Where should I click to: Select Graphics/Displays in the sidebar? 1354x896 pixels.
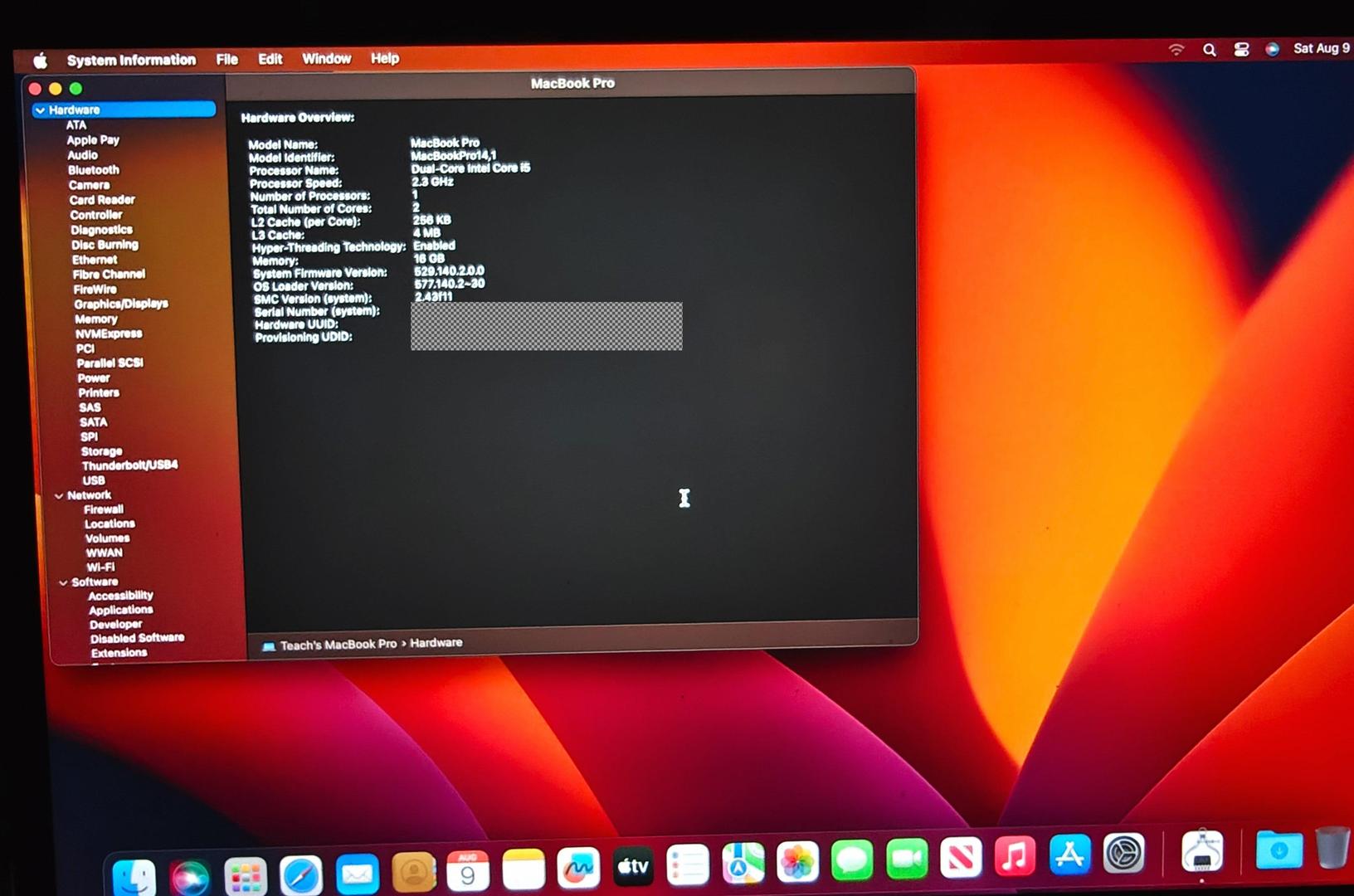[121, 304]
